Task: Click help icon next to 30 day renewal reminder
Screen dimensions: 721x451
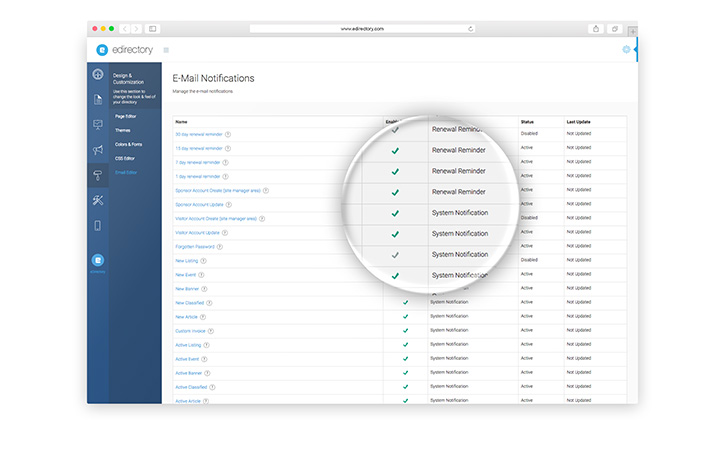Action: (x=228, y=134)
